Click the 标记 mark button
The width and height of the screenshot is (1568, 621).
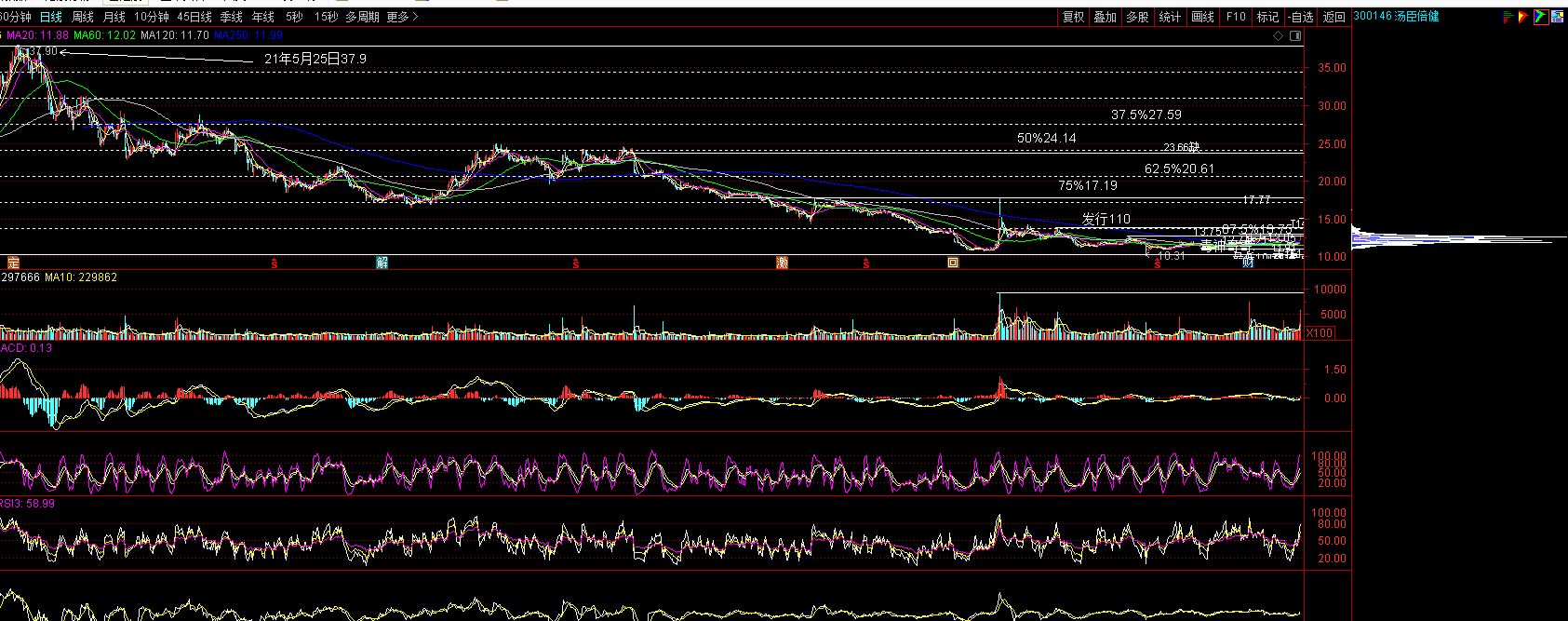click(1268, 17)
